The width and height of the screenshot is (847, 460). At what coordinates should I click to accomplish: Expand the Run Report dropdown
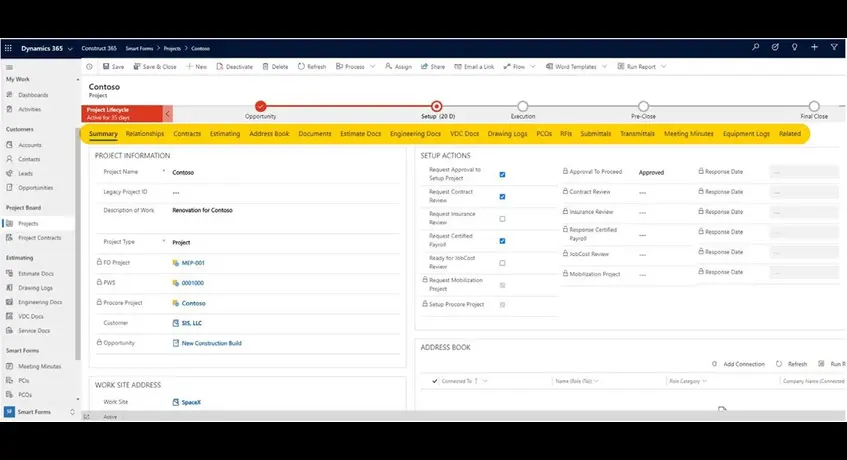point(663,66)
